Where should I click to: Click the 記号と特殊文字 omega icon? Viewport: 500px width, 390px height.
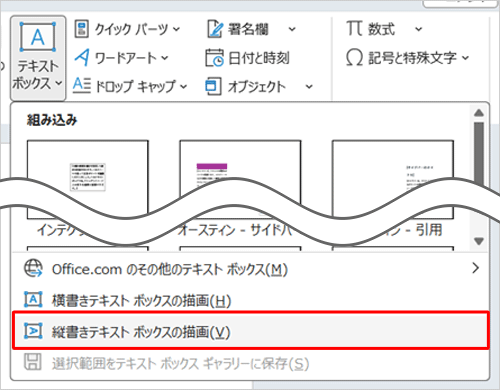pyautogui.click(x=354, y=58)
